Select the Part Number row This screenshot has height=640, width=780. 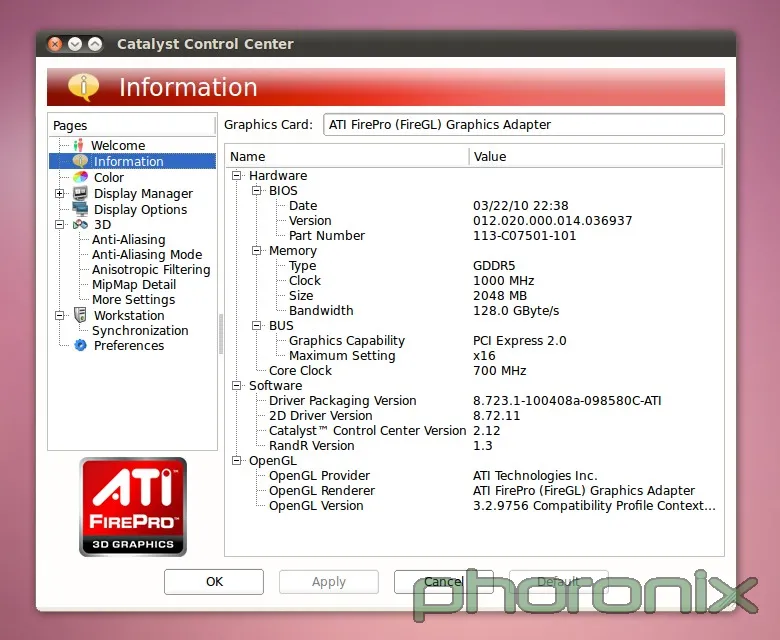tap(474, 235)
